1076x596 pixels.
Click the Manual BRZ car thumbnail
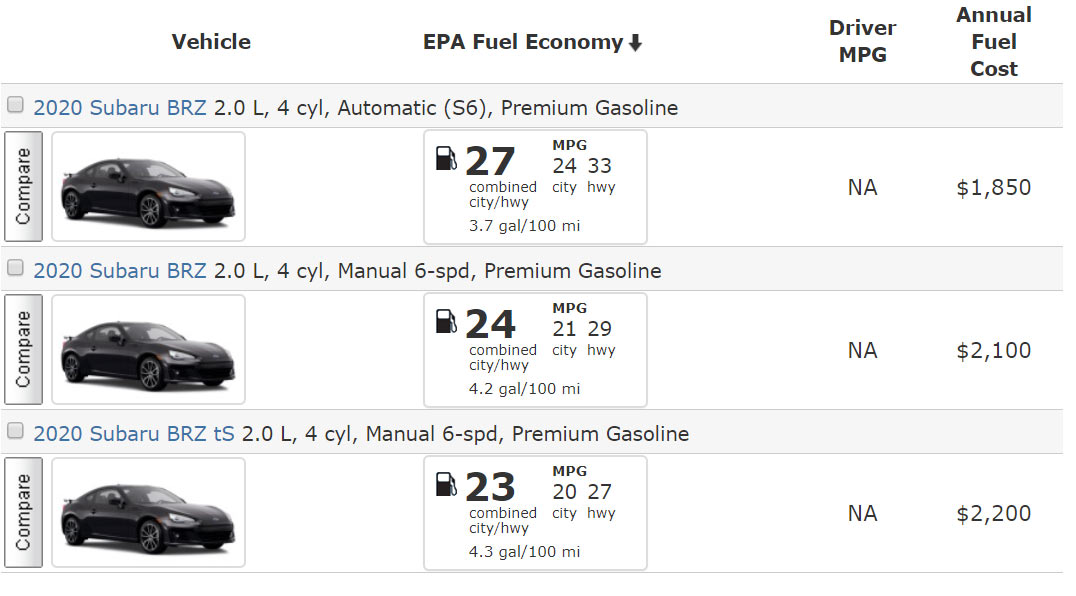point(148,350)
